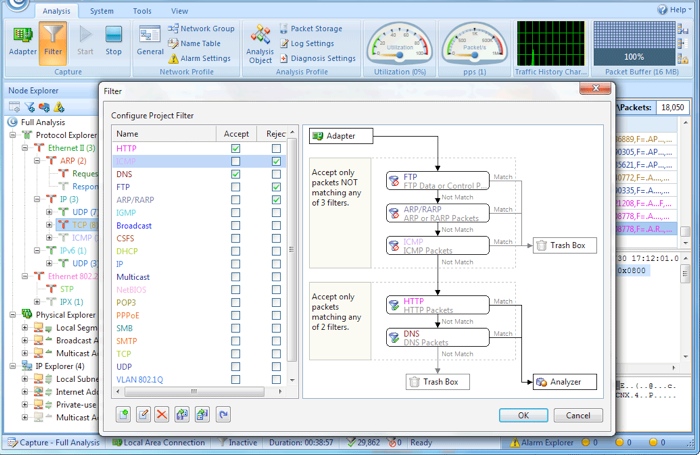Sort filter list by Name column
The width and height of the screenshot is (700, 455).
(x=164, y=134)
